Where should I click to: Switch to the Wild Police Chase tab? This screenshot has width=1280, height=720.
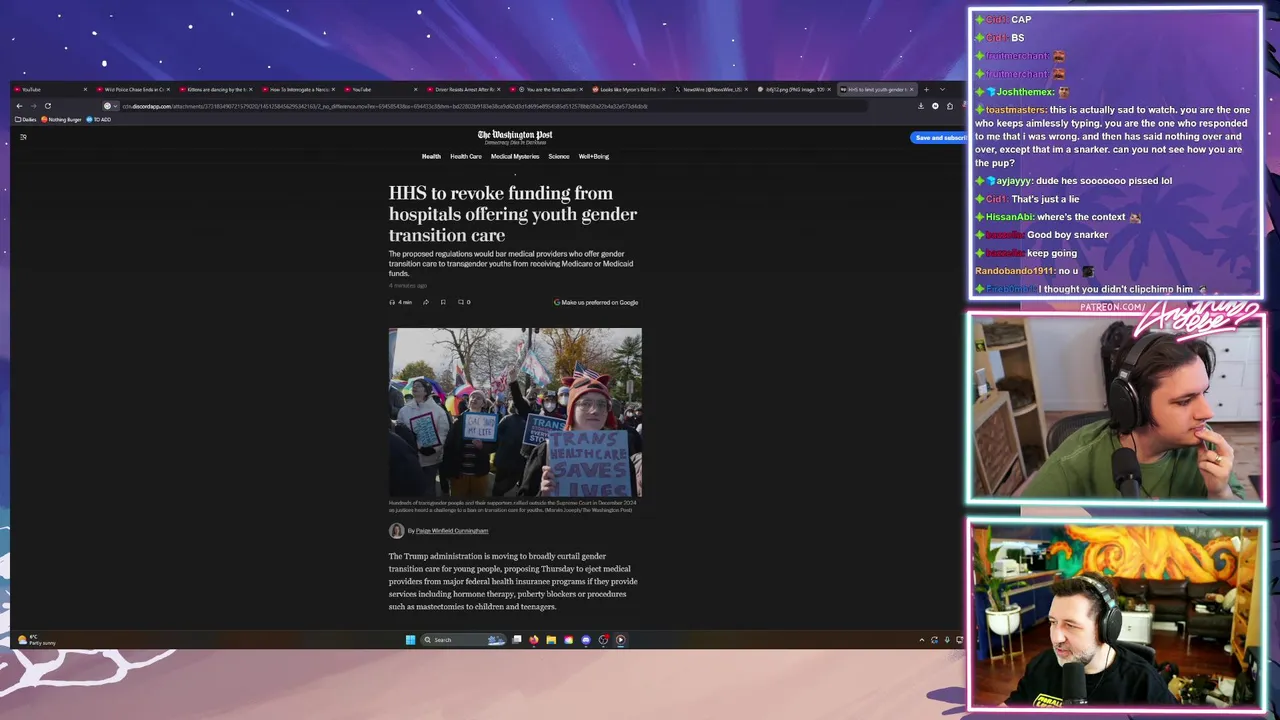(132, 90)
